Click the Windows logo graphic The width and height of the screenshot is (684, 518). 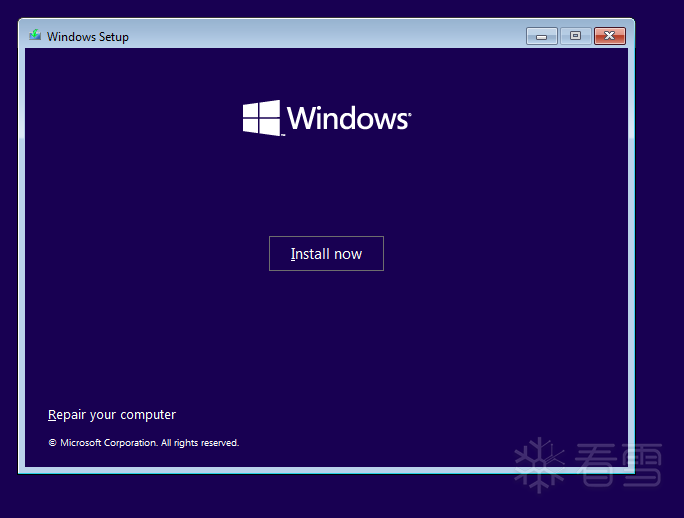(327, 118)
